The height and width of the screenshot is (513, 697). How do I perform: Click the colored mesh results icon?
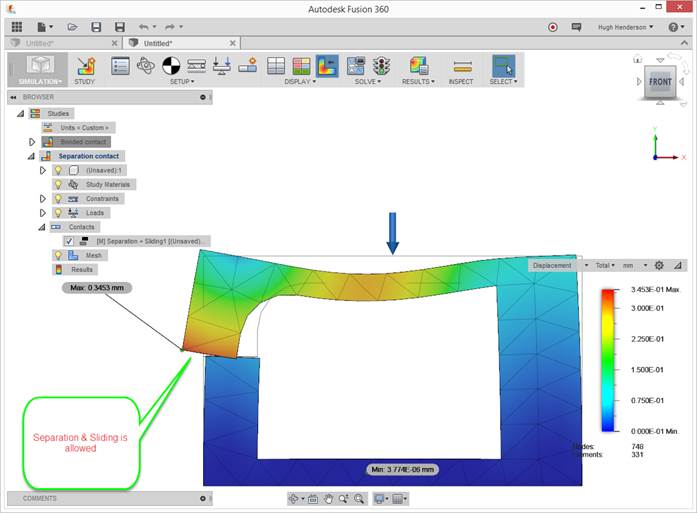click(301, 66)
